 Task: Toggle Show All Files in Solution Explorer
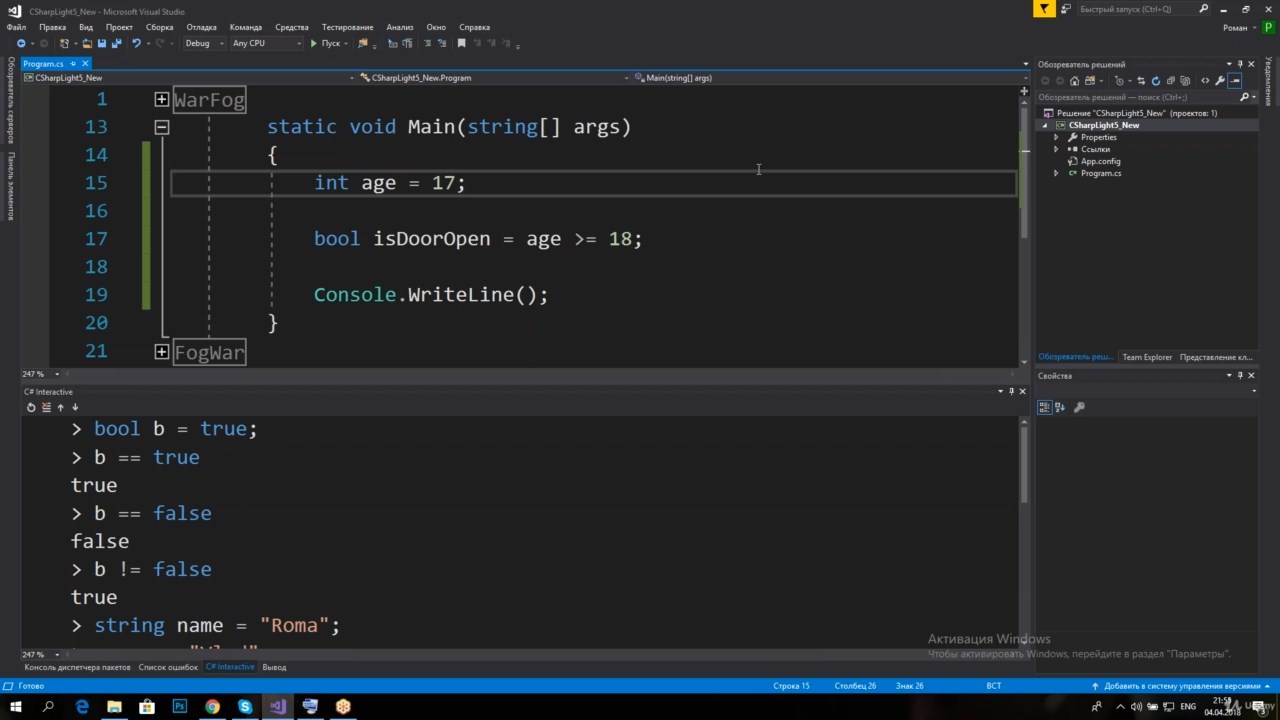click(x=1185, y=81)
